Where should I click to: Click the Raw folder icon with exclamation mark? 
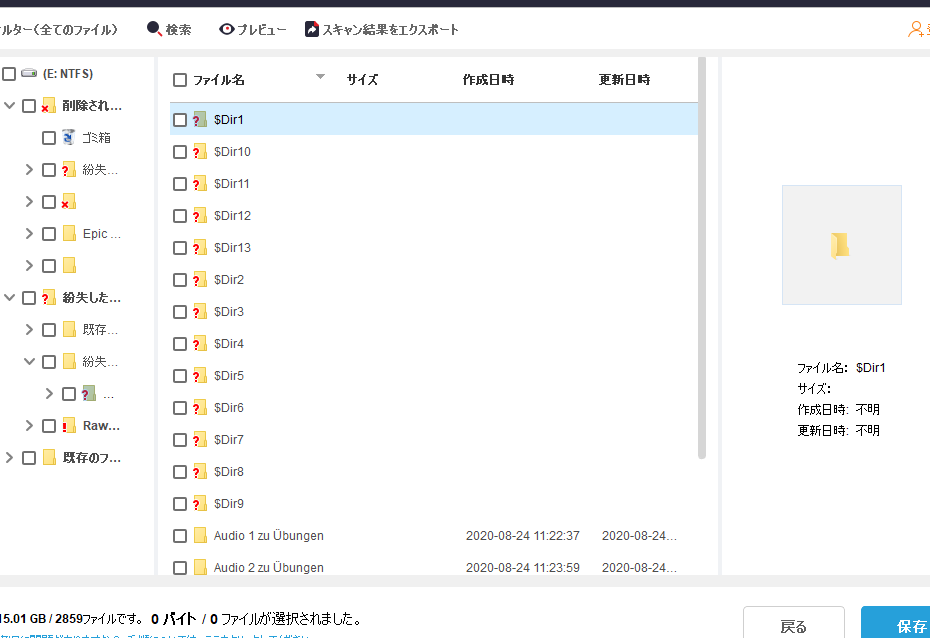coord(68,426)
